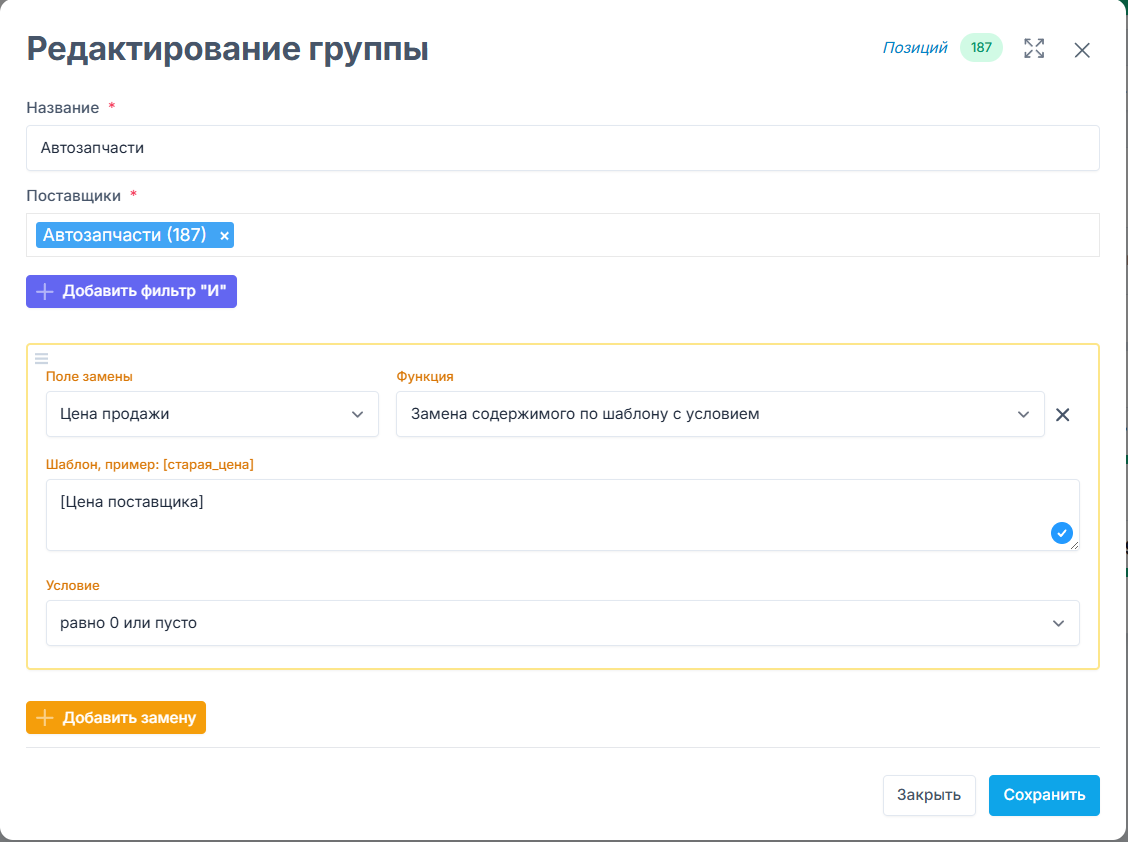Open the Функция dropdown list
1128x842 pixels.
(720, 414)
